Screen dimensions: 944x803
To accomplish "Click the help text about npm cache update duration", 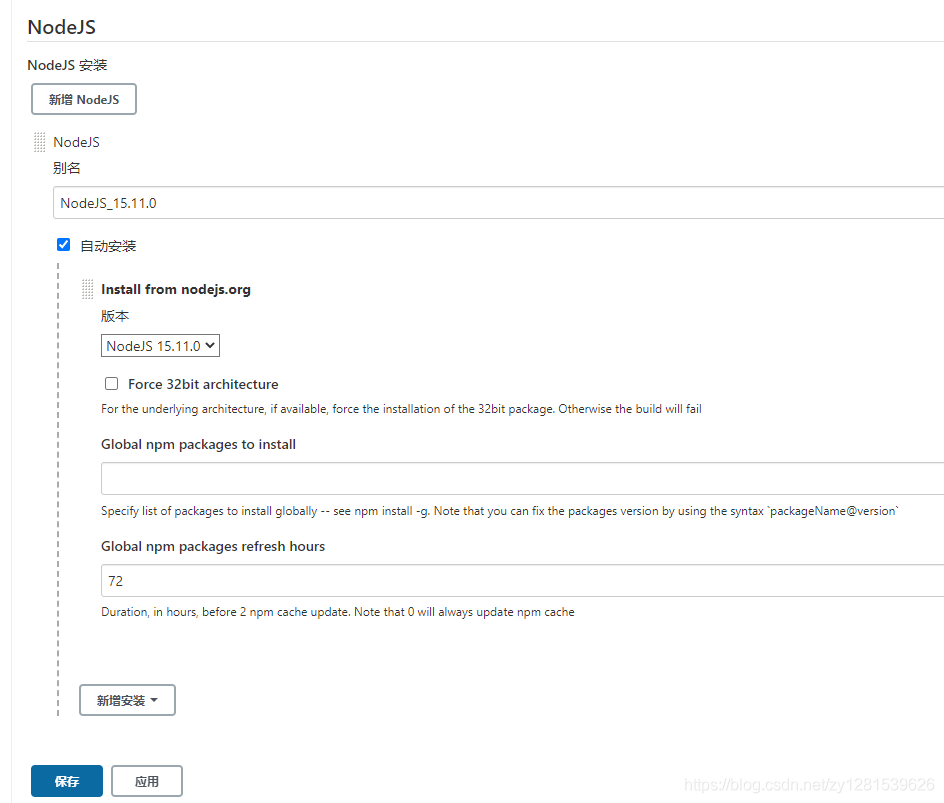I will tap(338, 612).
